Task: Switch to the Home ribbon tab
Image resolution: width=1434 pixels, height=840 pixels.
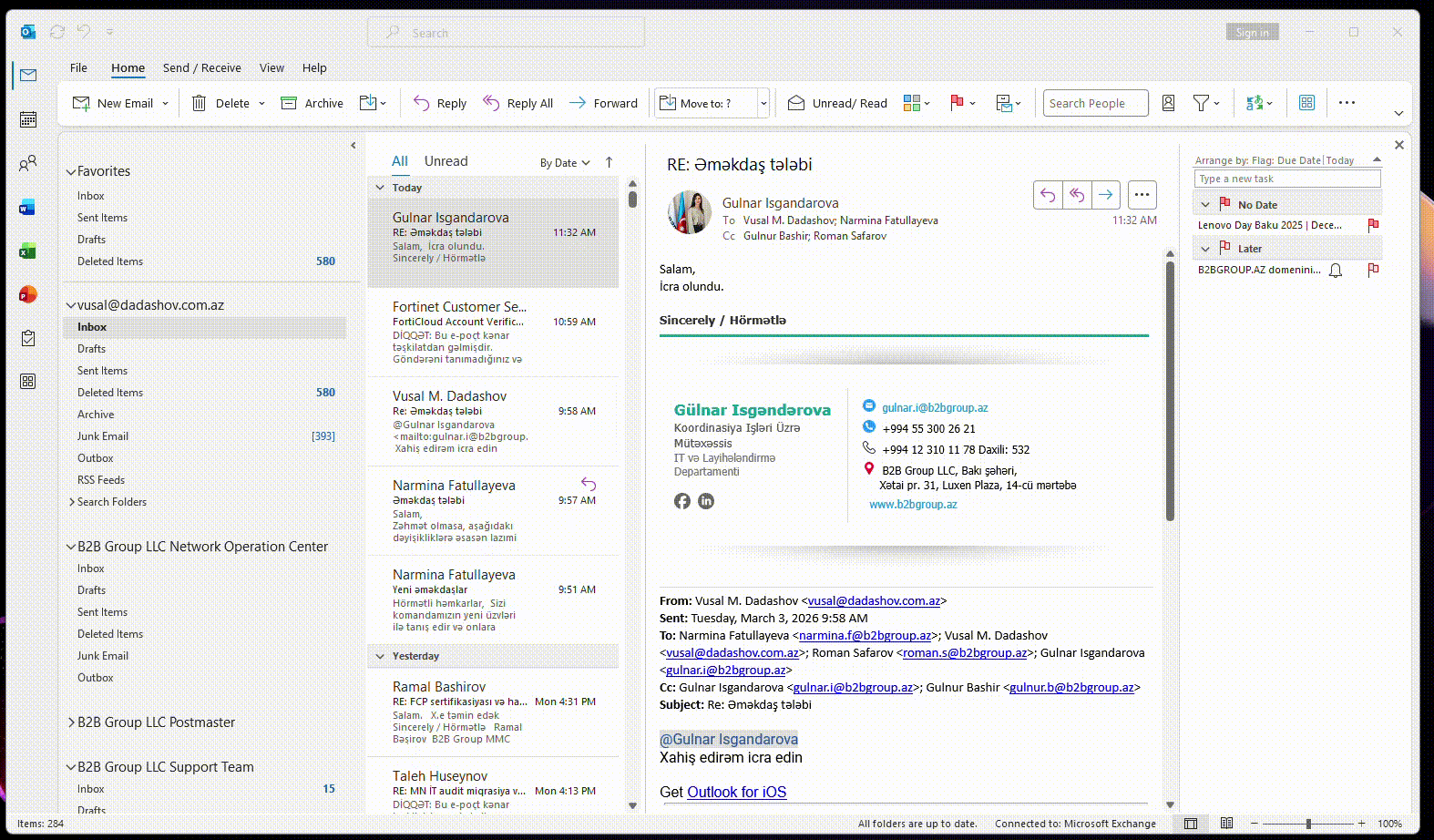Action: pyautogui.click(x=128, y=67)
